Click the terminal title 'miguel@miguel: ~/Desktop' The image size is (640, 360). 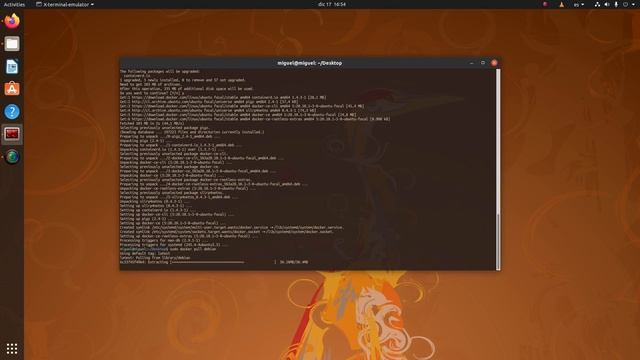tap(309, 63)
